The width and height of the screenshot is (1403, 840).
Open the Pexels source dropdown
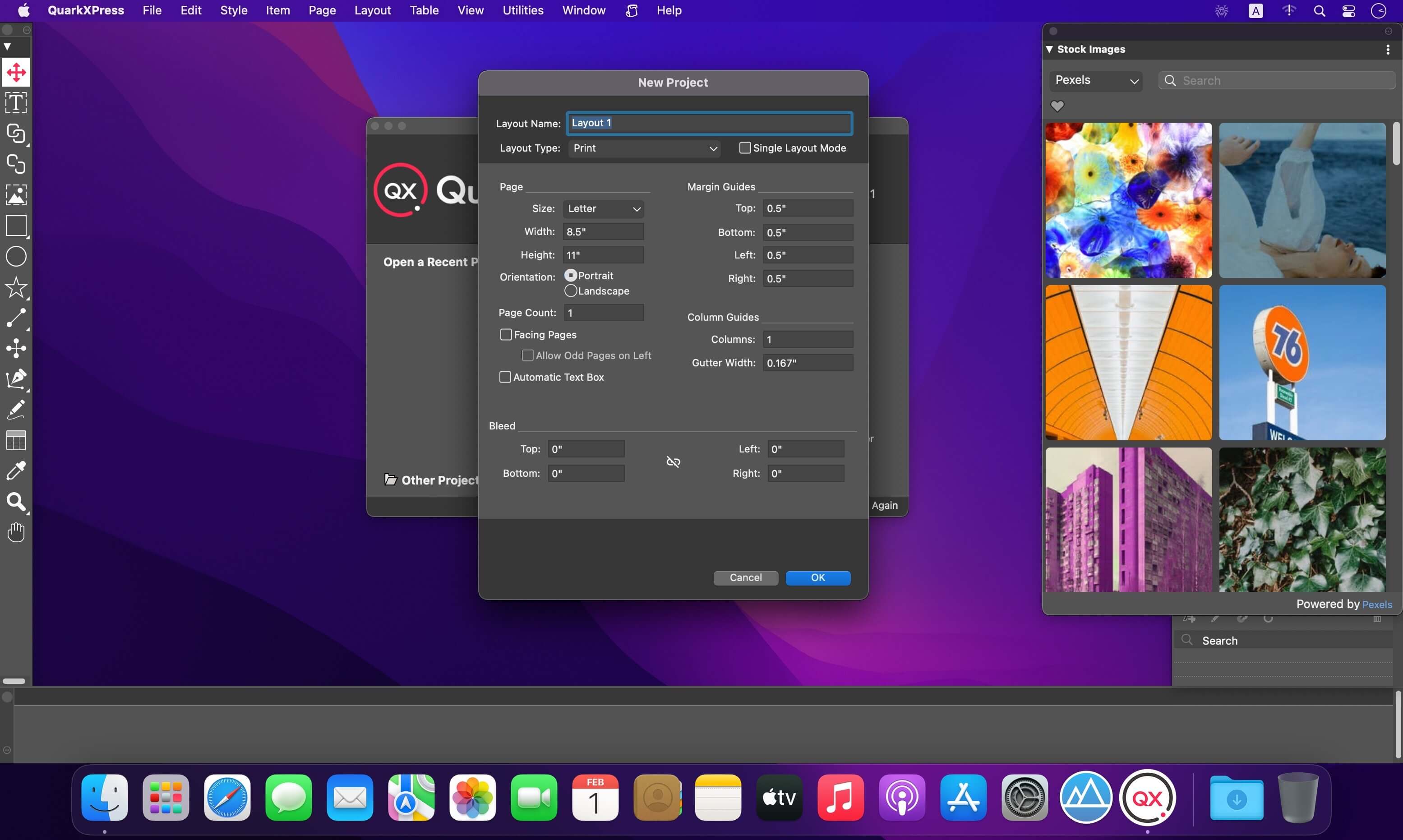coord(1096,80)
